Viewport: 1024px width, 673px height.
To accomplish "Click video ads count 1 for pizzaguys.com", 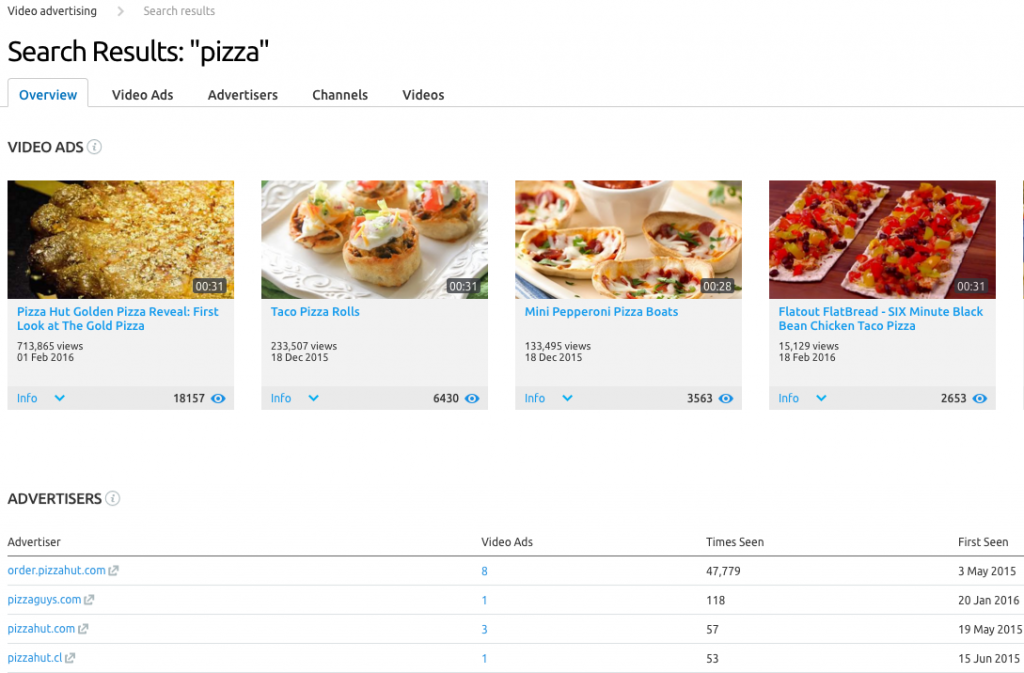I will 485,601.
